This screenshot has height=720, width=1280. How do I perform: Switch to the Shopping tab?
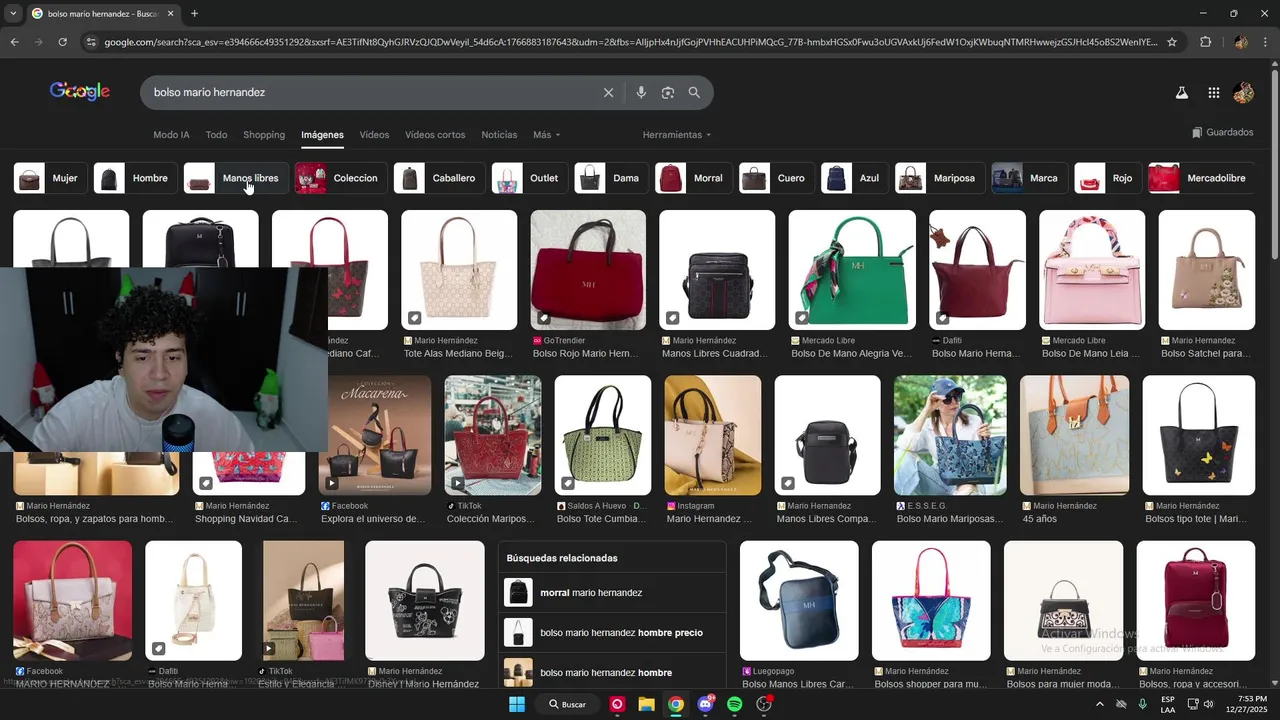(x=264, y=135)
